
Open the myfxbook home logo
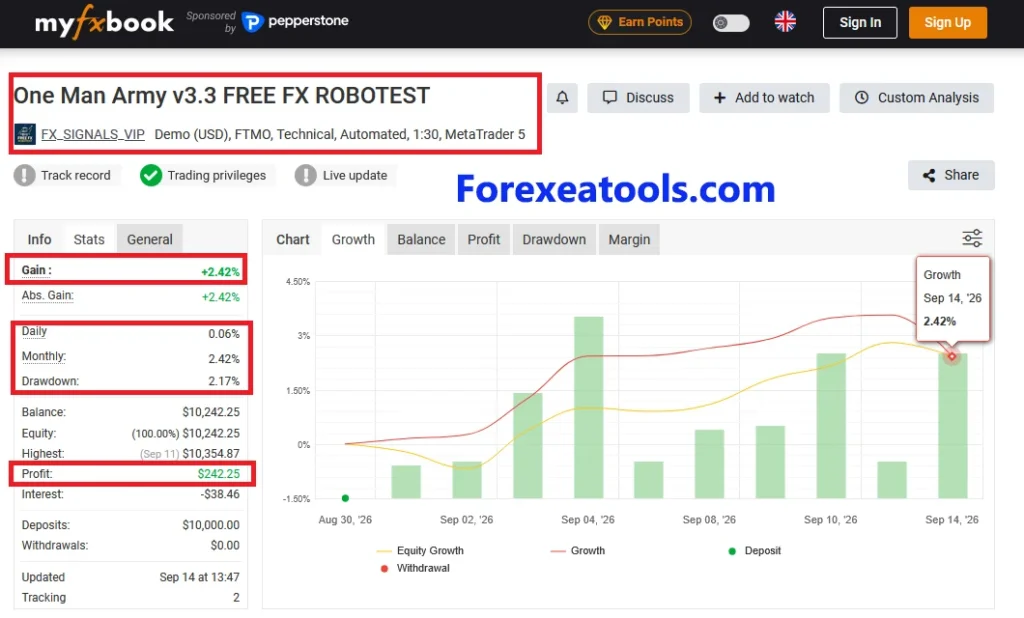click(104, 22)
